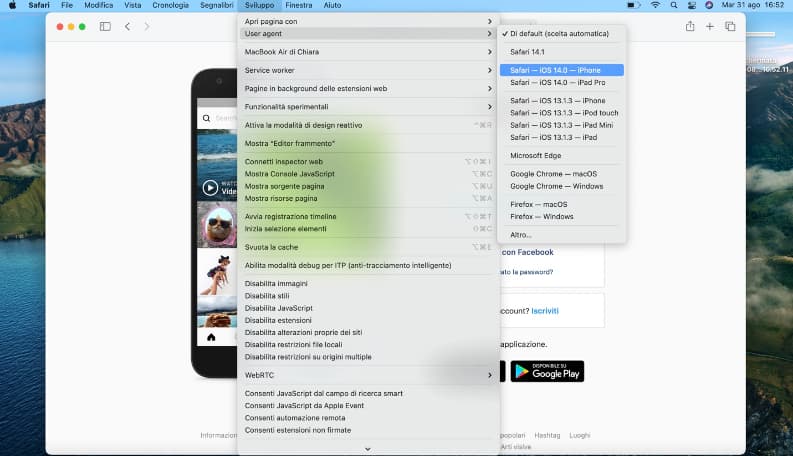Viewport: 793px width, 456px height.
Task: Expand the WebRTC submenu
Action: (x=368, y=375)
